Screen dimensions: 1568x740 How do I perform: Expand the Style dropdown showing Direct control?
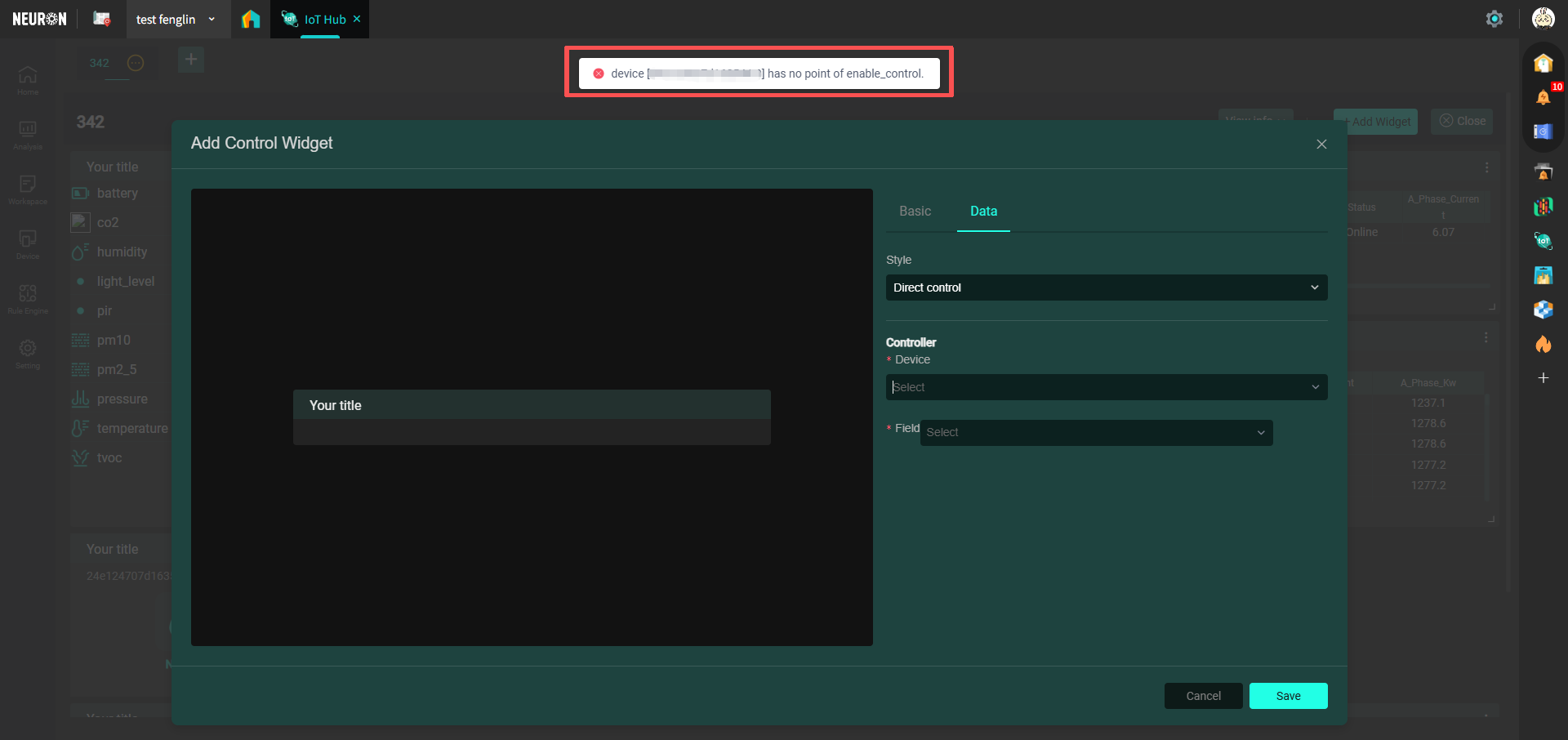(x=1106, y=288)
